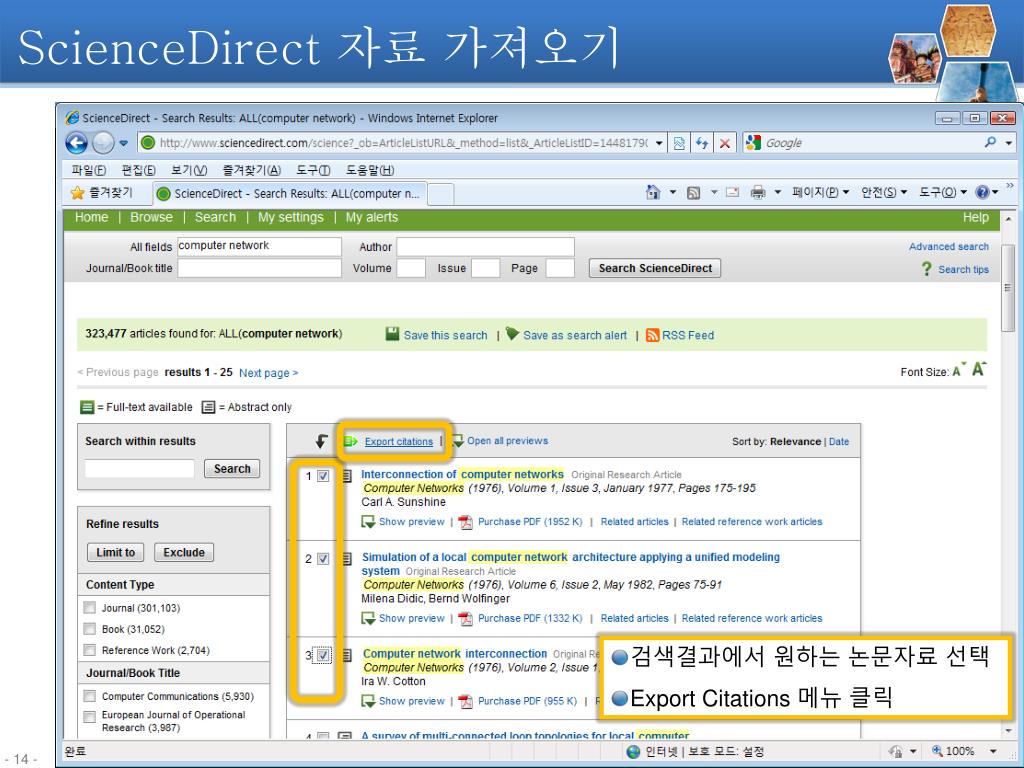The width and height of the screenshot is (1024, 768).
Task: Click the Save this search disk icon
Action: click(392, 334)
